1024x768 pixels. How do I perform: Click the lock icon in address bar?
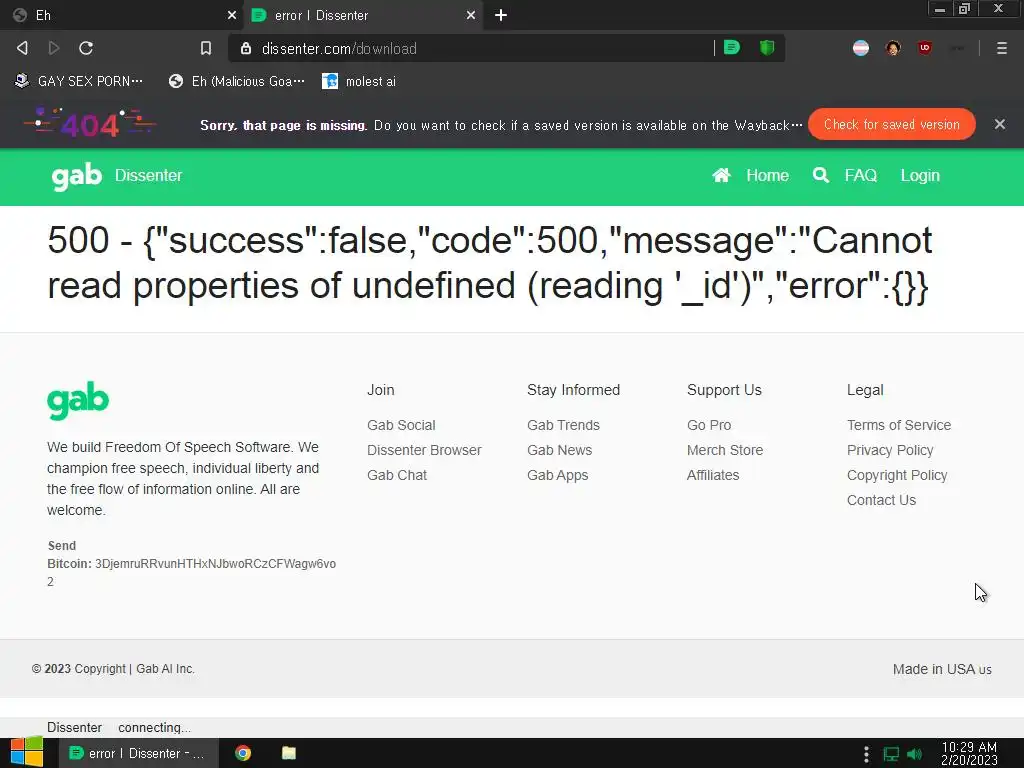246,48
